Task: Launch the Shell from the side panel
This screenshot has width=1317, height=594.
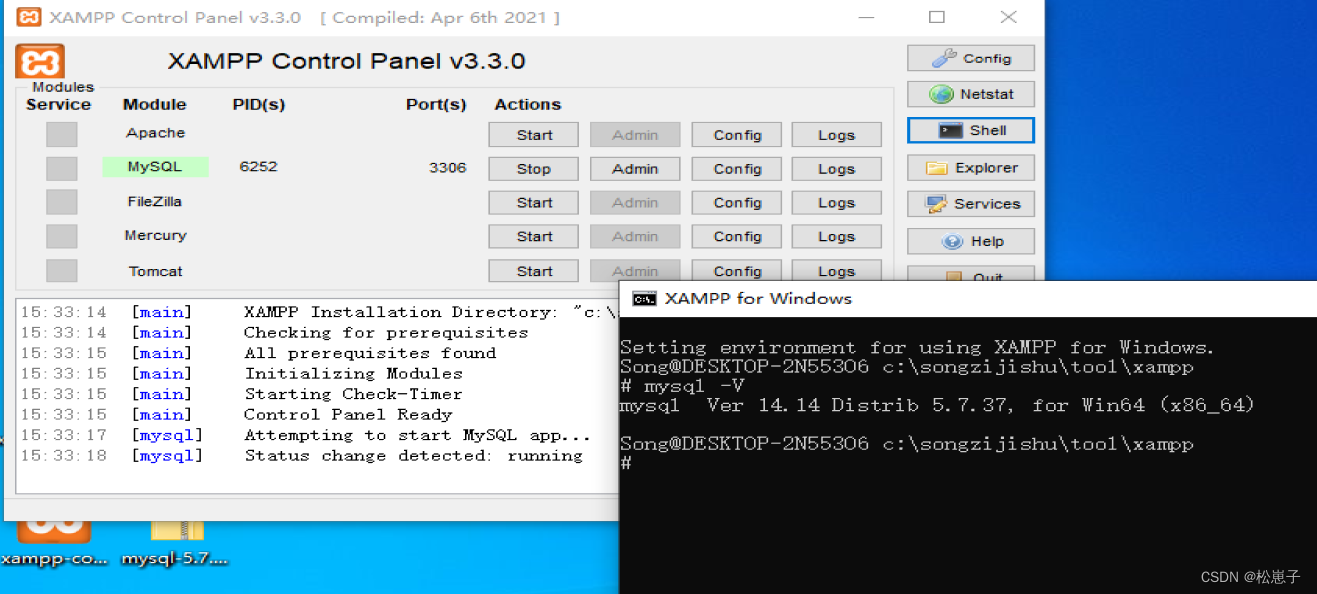Action: pyautogui.click(x=971, y=130)
